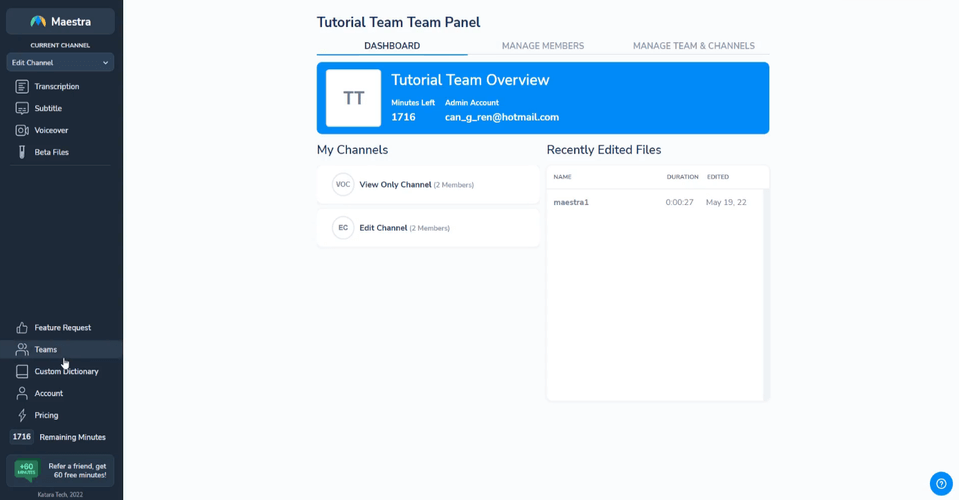959x500 pixels.
Task: Click the admin email can_g_ren@hotmail.com
Action: pyautogui.click(x=502, y=117)
